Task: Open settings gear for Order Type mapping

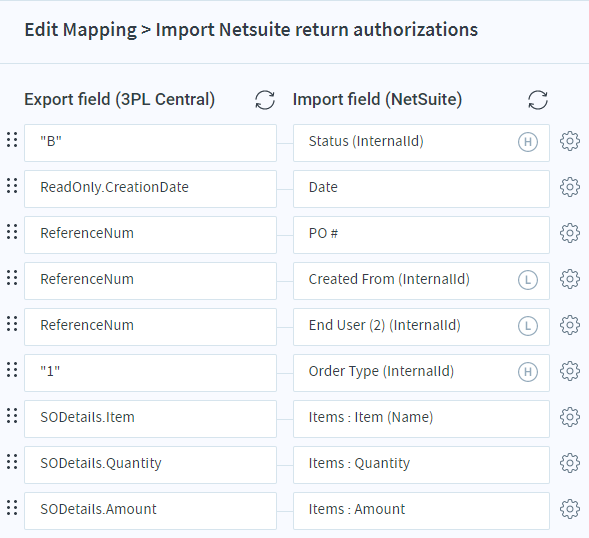Action: point(570,371)
